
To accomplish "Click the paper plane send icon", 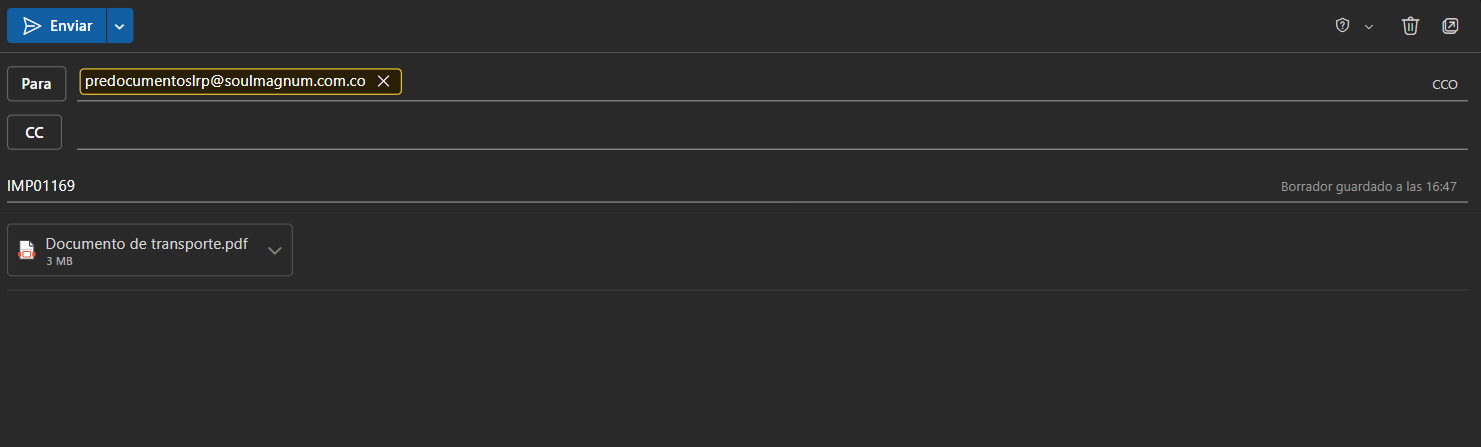I will [x=32, y=26].
